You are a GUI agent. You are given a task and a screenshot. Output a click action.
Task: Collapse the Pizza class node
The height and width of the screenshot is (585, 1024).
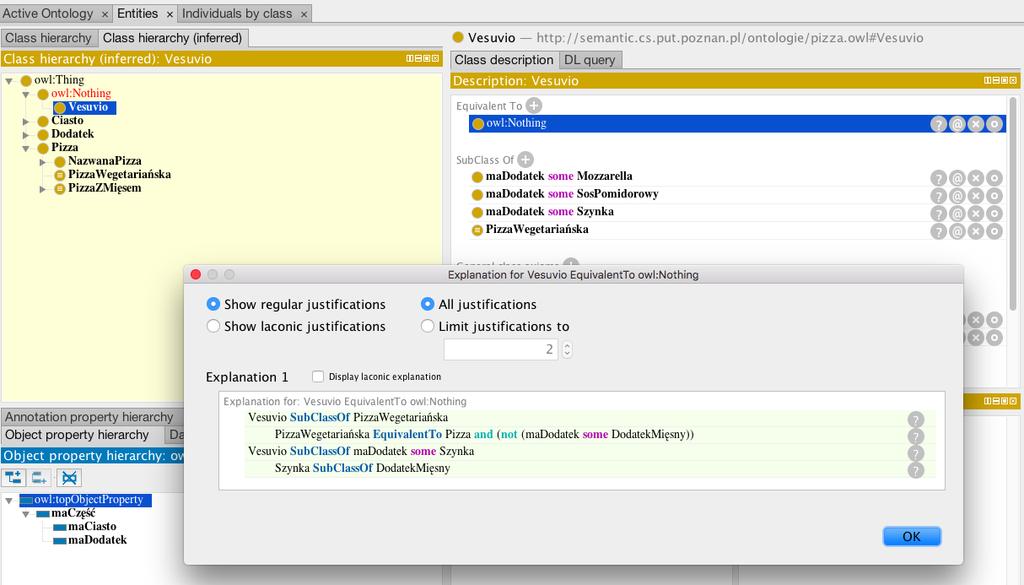[x=26, y=148]
